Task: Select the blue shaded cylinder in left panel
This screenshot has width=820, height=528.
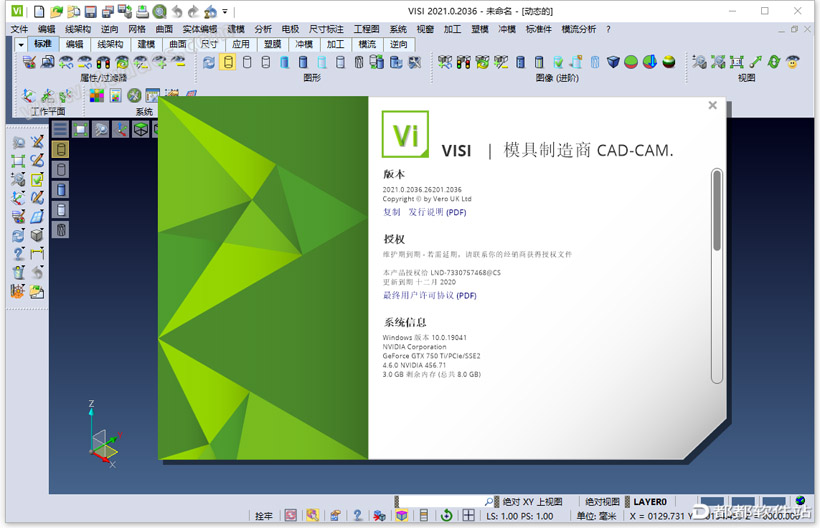Action: (61, 190)
